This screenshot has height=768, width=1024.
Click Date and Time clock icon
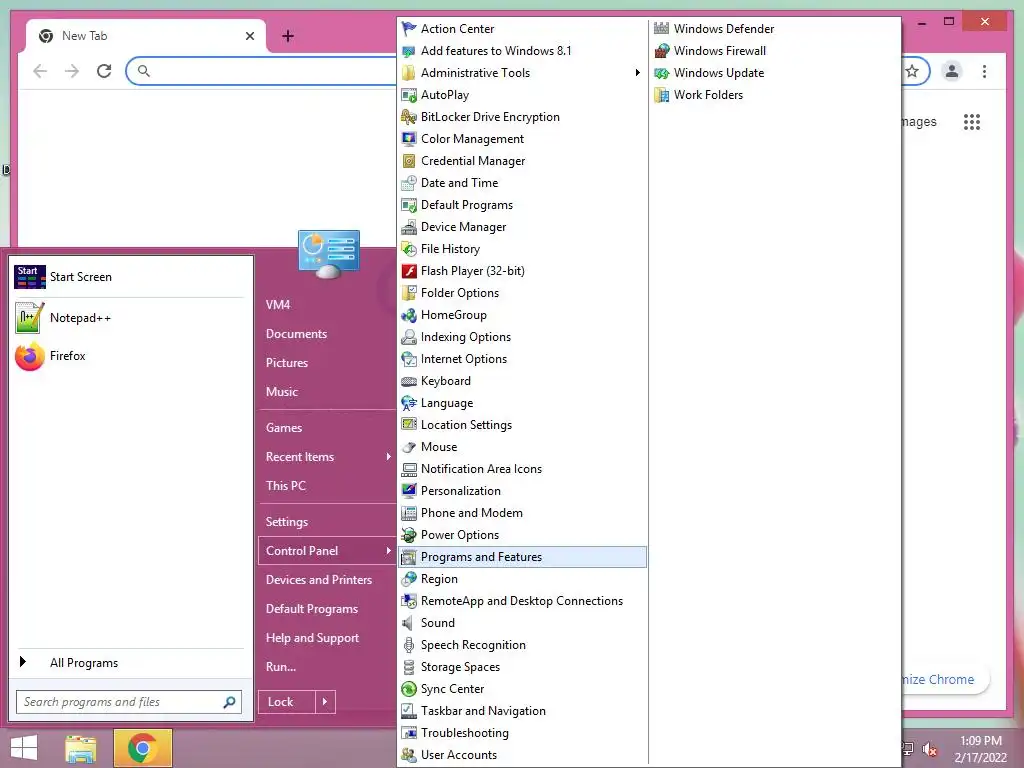pyautogui.click(x=409, y=183)
